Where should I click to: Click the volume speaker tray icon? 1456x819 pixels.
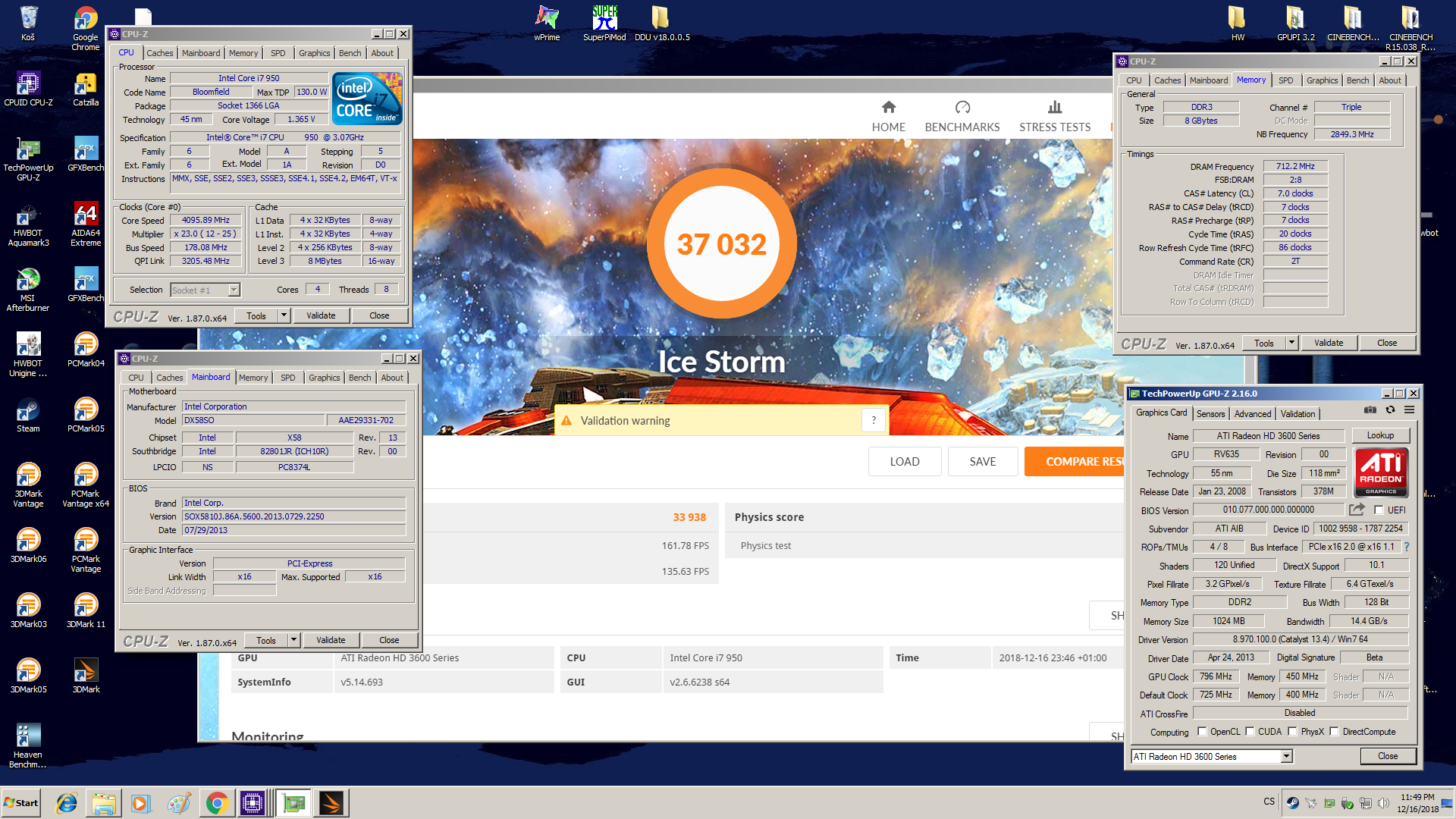[1383, 803]
